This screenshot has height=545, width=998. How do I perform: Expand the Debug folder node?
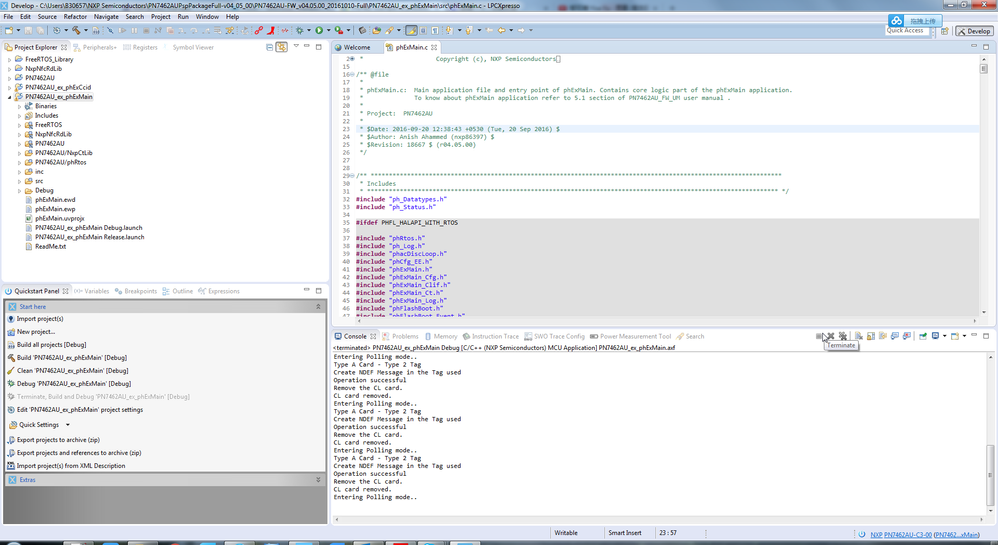pos(19,191)
